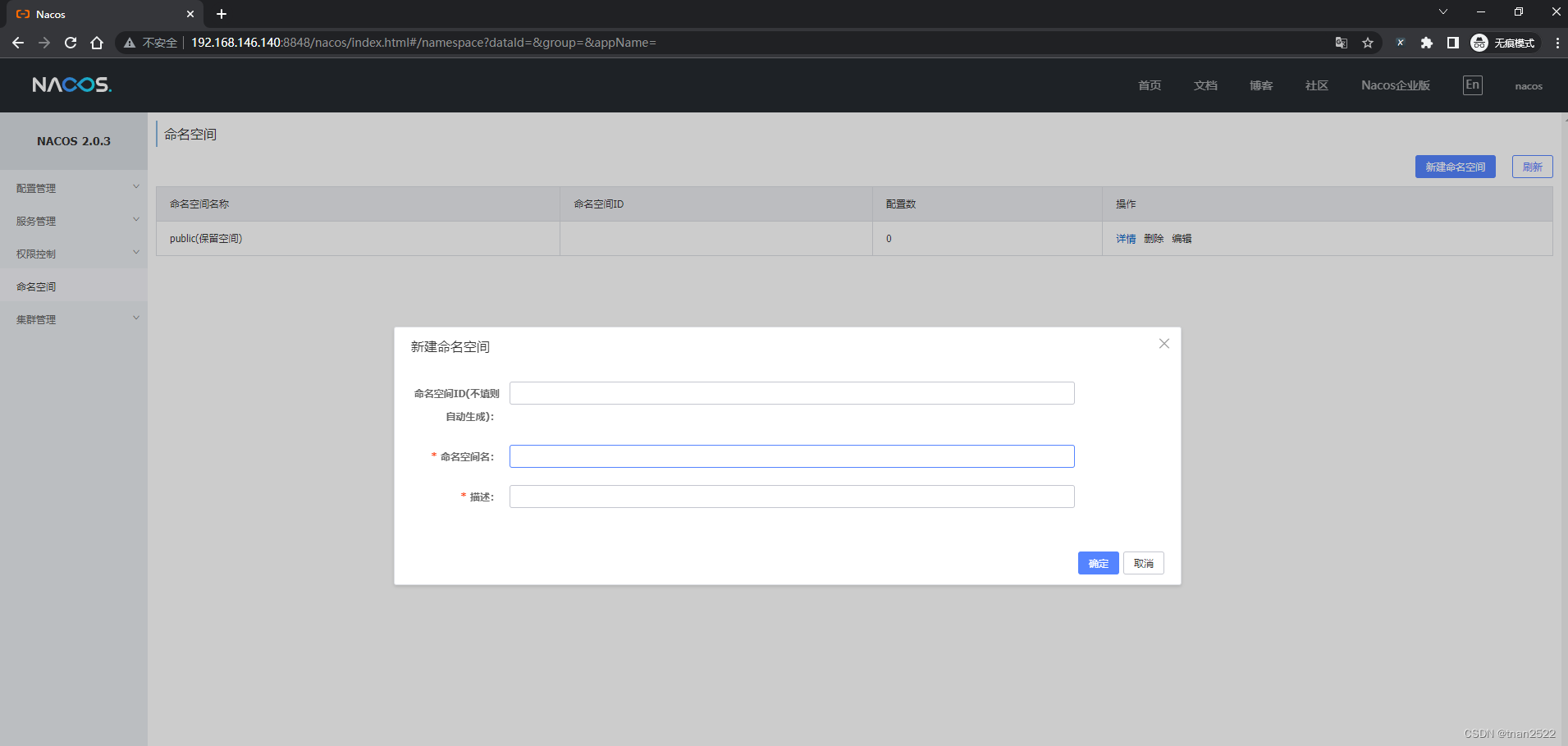Expand 权限控制 sidebar menu
1568x746 pixels.
pyautogui.click(x=74, y=254)
